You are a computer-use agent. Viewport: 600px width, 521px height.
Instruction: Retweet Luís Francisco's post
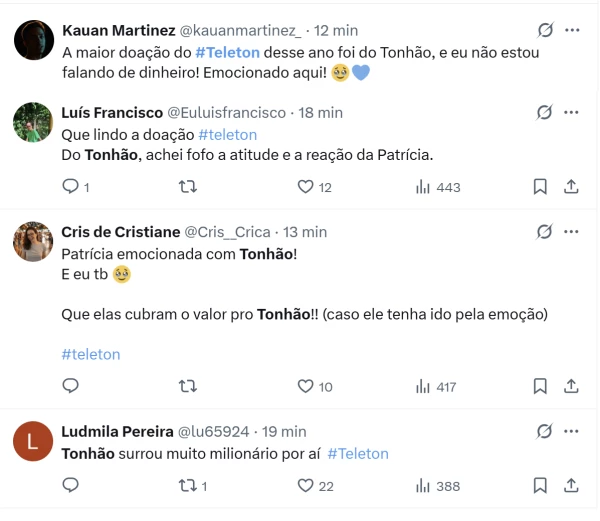coord(187,186)
